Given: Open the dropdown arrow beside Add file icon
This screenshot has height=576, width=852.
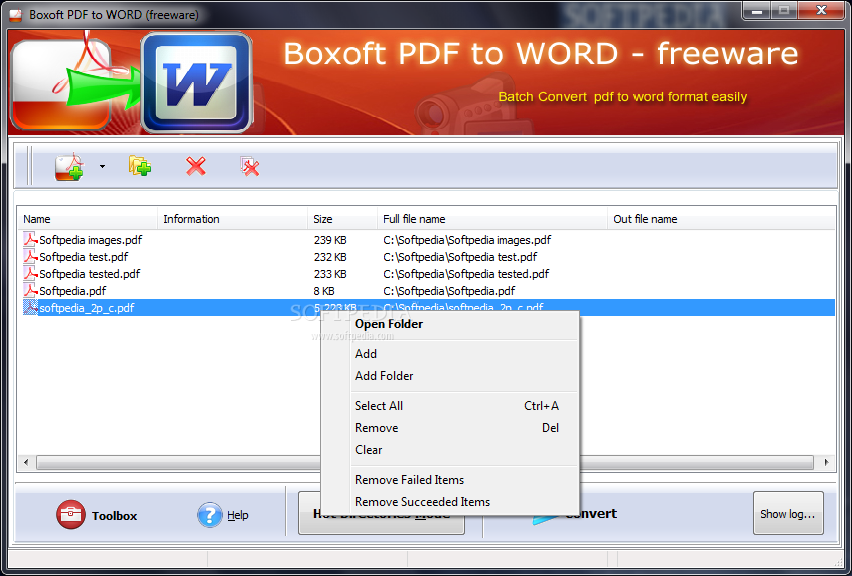Looking at the screenshot, I should click(102, 167).
